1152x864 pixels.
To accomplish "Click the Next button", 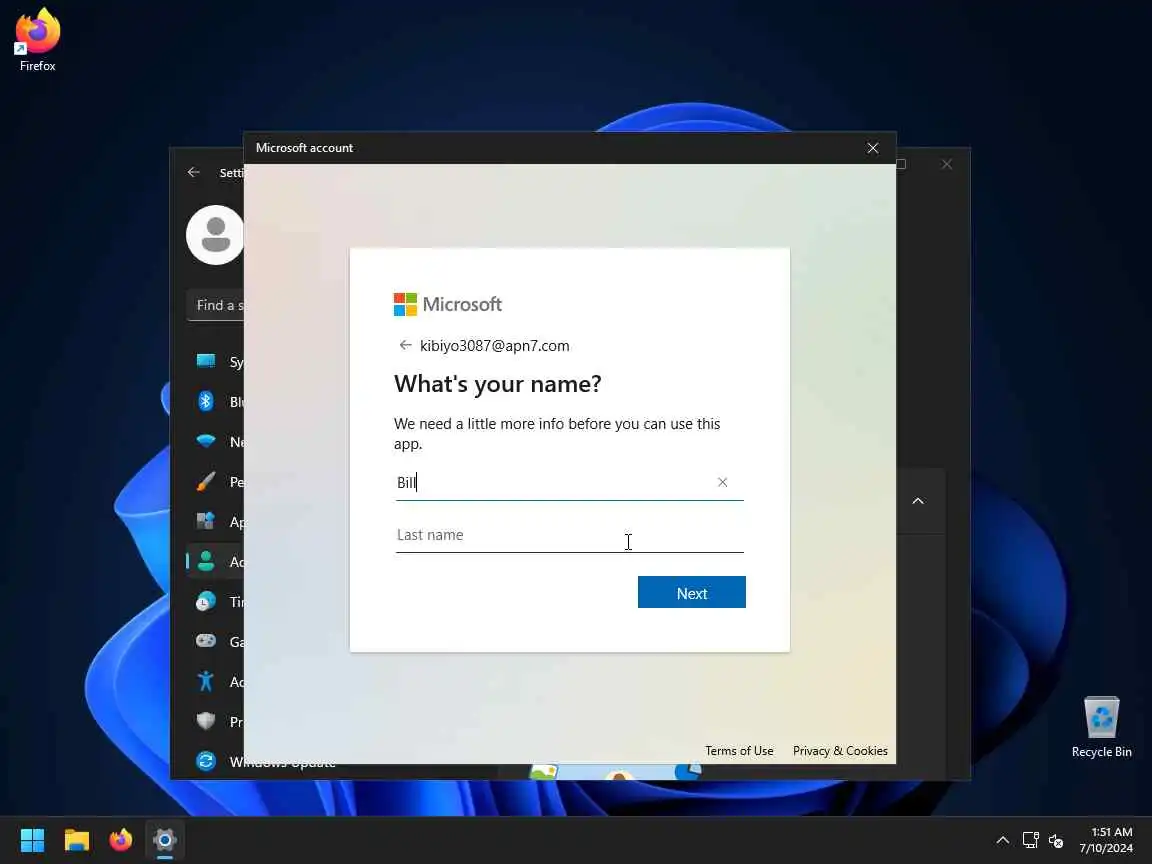I will 691,592.
